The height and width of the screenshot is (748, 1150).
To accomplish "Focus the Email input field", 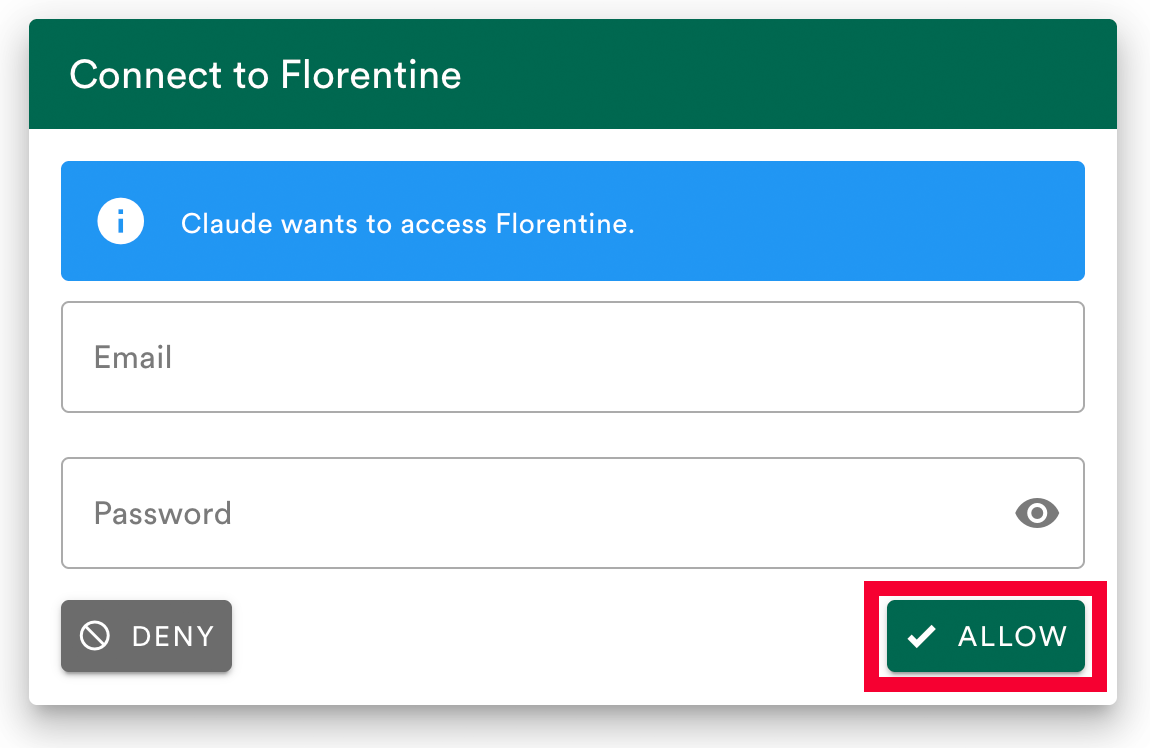I will click(572, 357).
